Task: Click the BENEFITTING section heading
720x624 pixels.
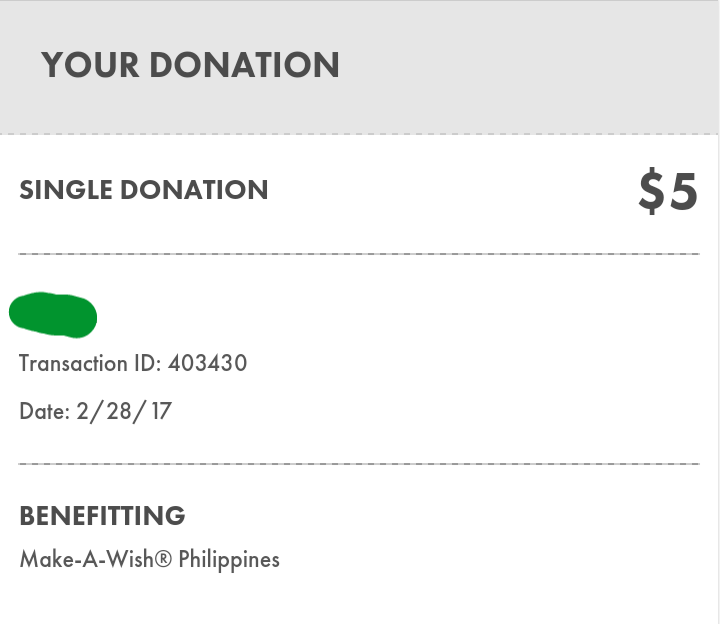Action: [102, 516]
